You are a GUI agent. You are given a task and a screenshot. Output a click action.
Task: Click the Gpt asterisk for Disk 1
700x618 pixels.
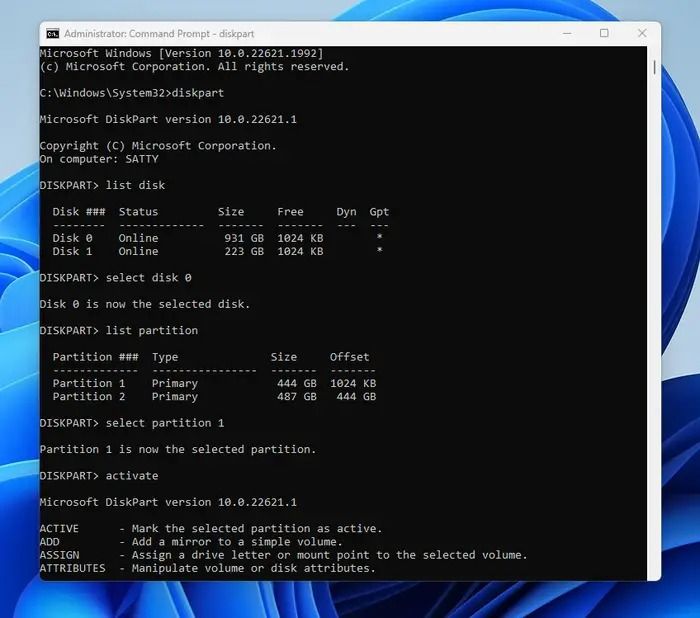(x=379, y=250)
